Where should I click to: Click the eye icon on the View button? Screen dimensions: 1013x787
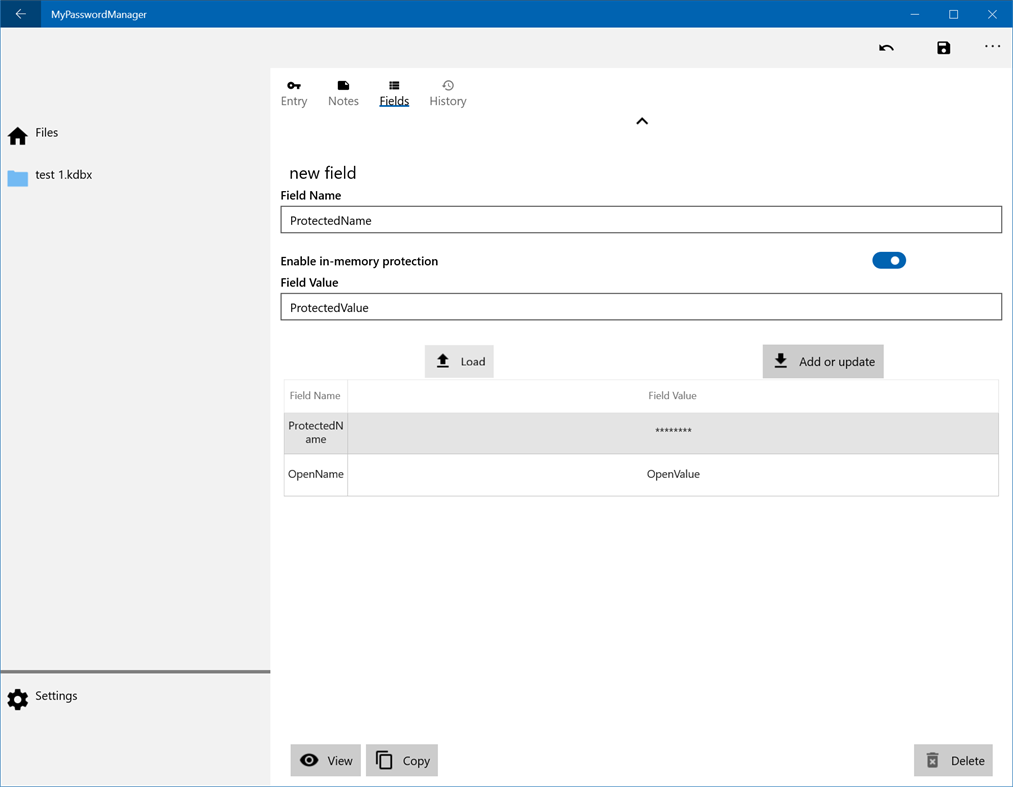pos(311,760)
